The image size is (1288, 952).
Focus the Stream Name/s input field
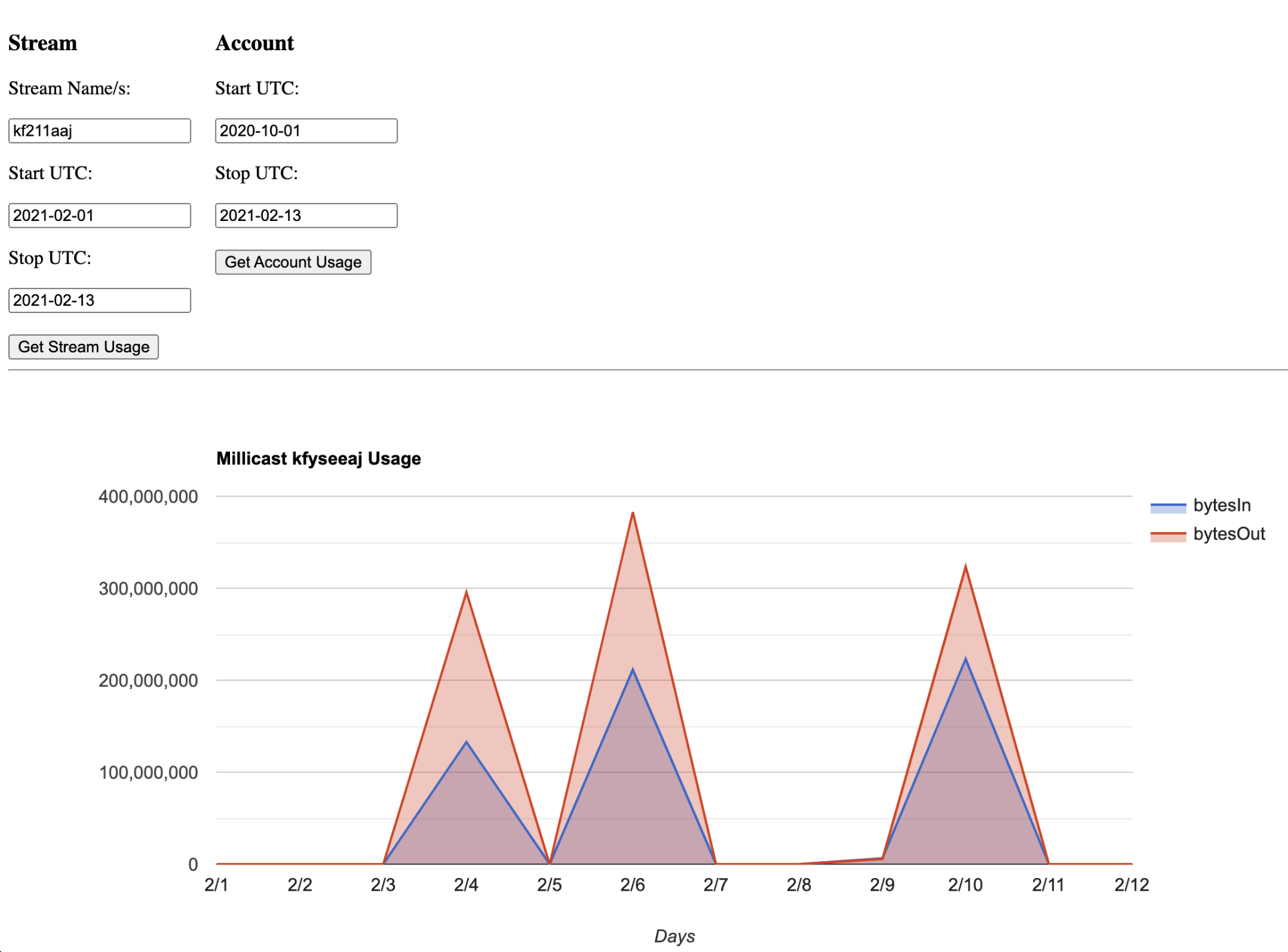tap(99, 131)
